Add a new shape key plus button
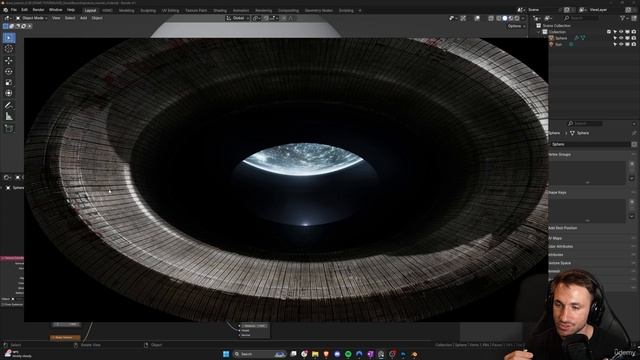Screen dimensions: 640x360 tap(632, 202)
